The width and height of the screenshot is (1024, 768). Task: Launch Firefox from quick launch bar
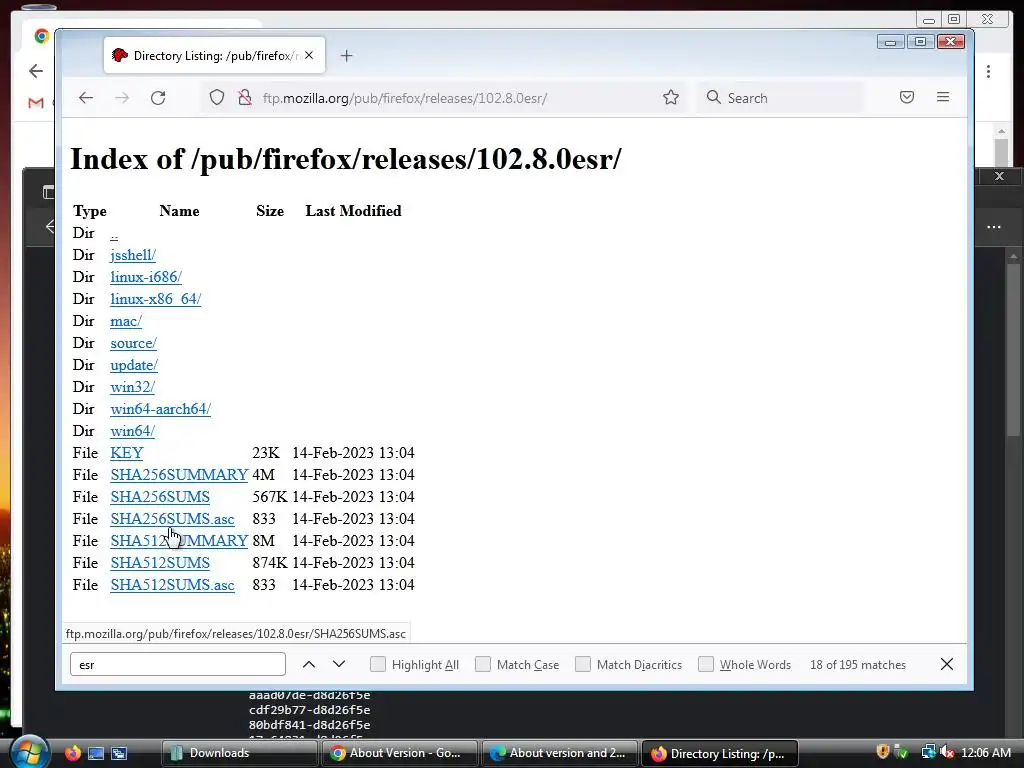(x=72, y=753)
